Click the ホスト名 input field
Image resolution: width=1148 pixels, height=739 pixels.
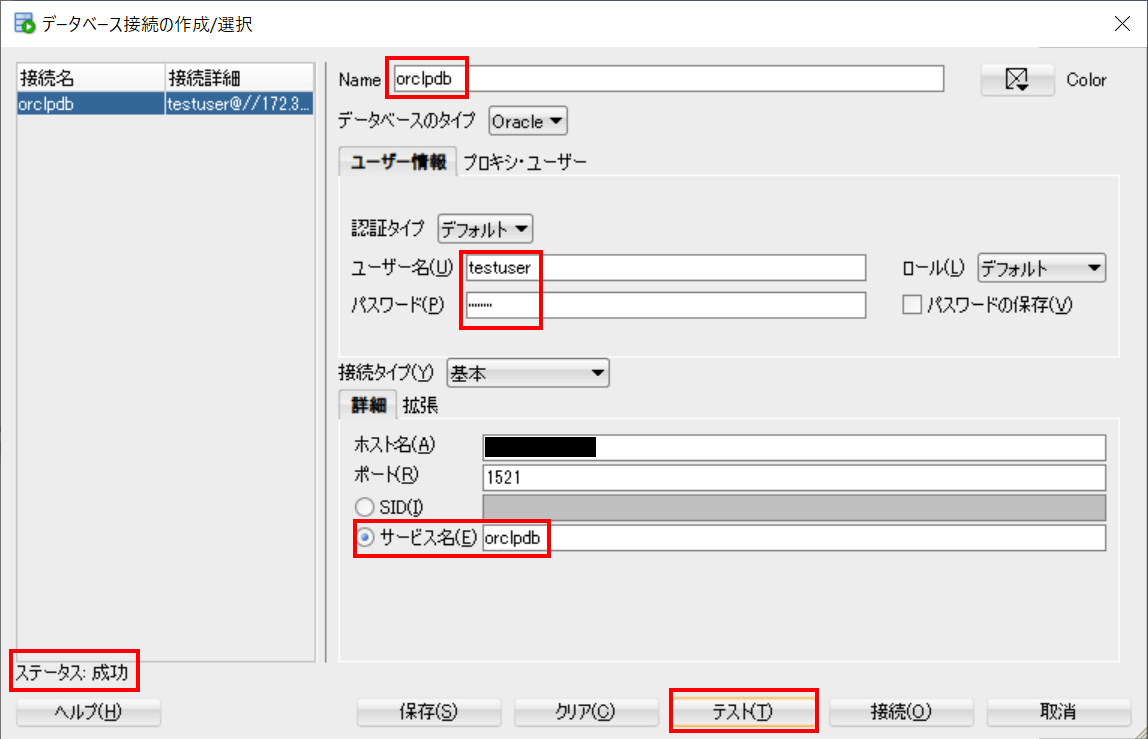(x=794, y=447)
